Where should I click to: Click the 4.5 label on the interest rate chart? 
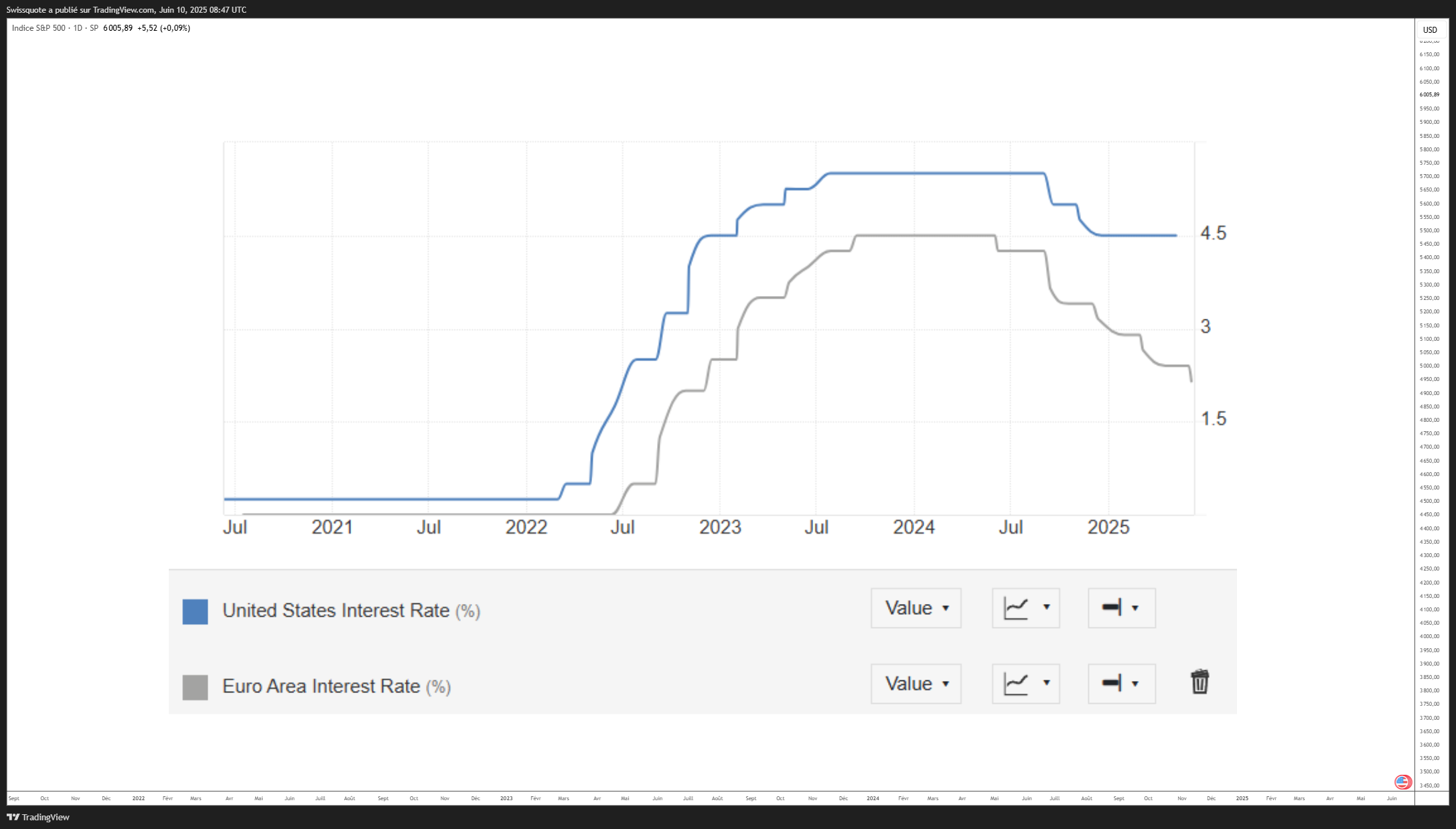[1213, 233]
